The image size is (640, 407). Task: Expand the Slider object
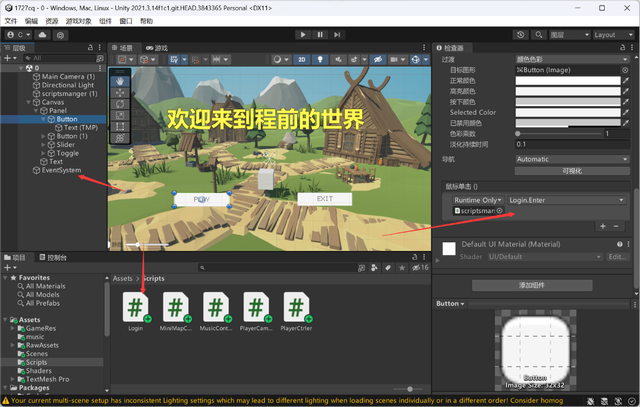43,145
